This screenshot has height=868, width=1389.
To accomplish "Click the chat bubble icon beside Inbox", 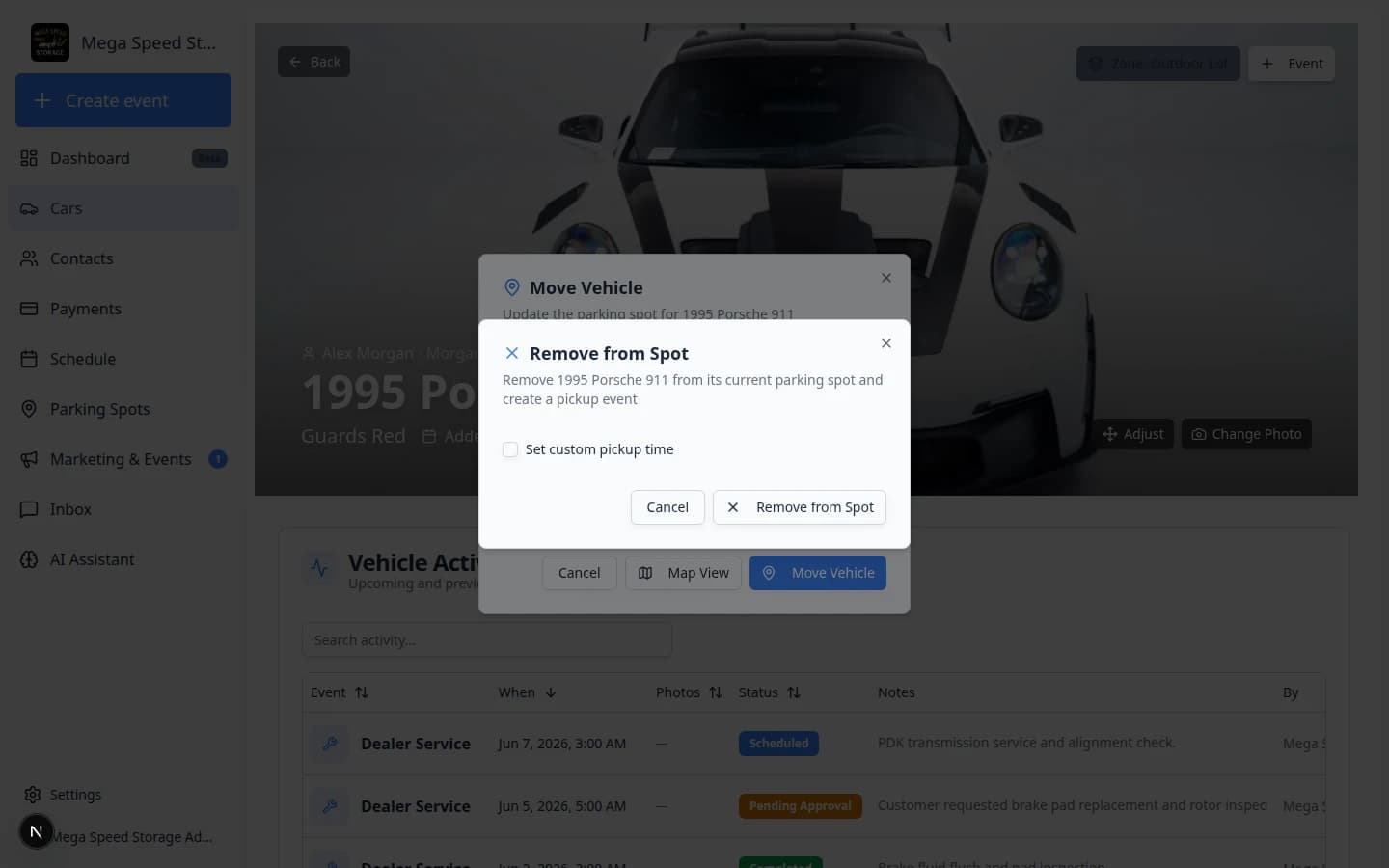I will (29, 509).
